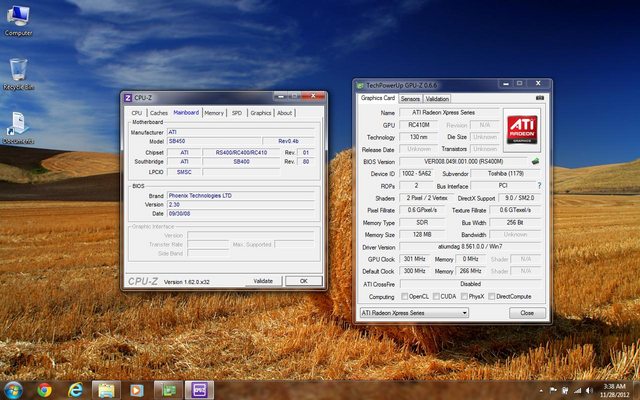The height and width of the screenshot is (400, 640).
Task: Switch to the GPU-Z taskbar button
Action: pos(168,390)
